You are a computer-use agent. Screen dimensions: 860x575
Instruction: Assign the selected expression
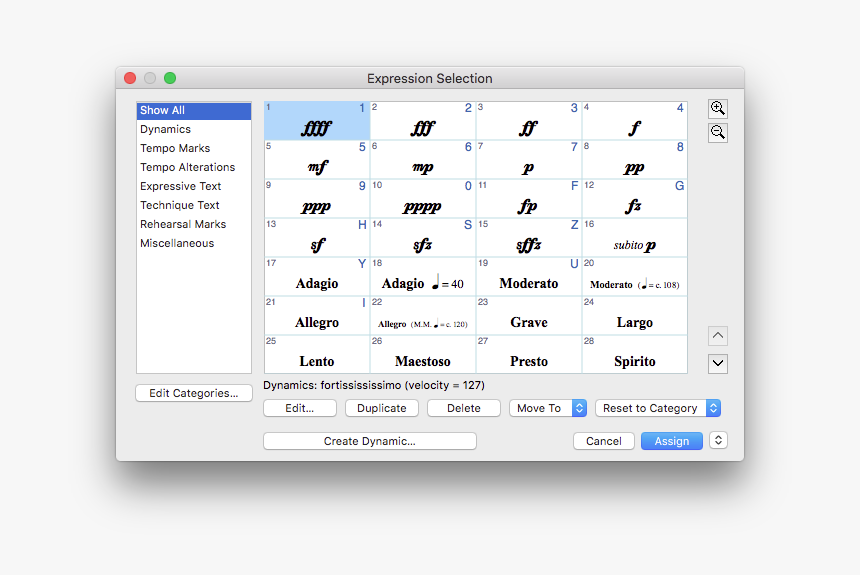[x=672, y=441]
